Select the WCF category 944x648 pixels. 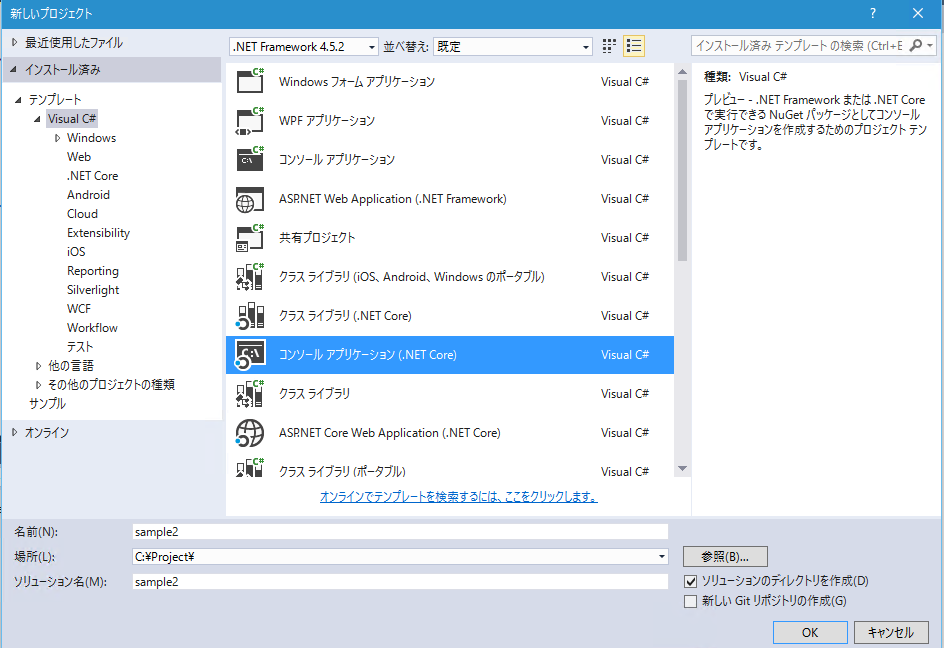click(78, 308)
